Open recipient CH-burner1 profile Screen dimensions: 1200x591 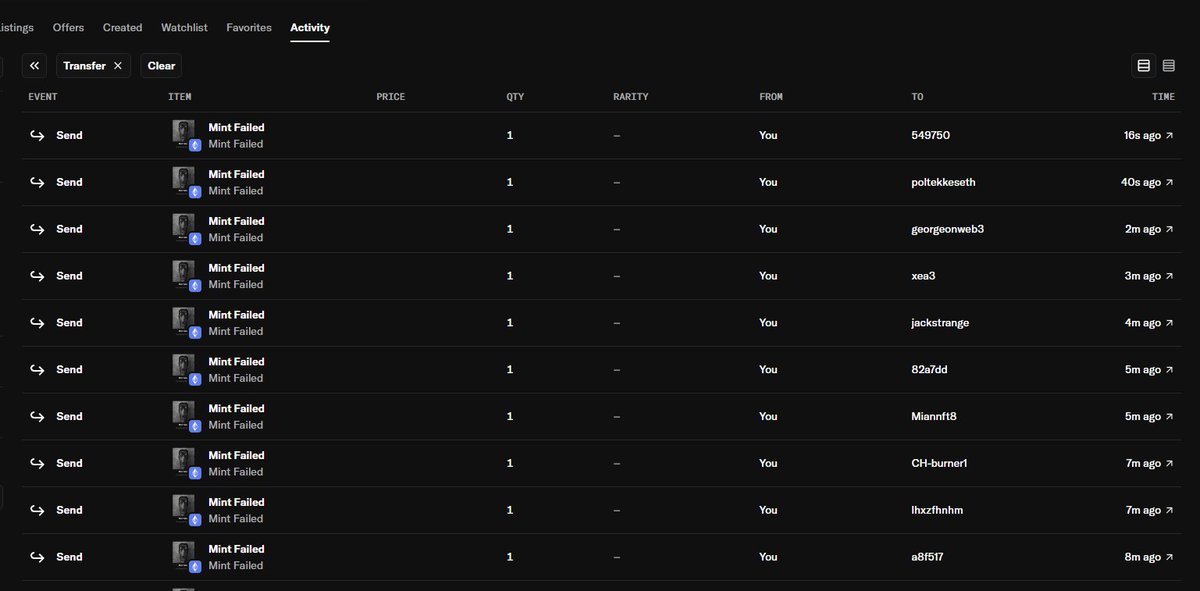point(940,463)
